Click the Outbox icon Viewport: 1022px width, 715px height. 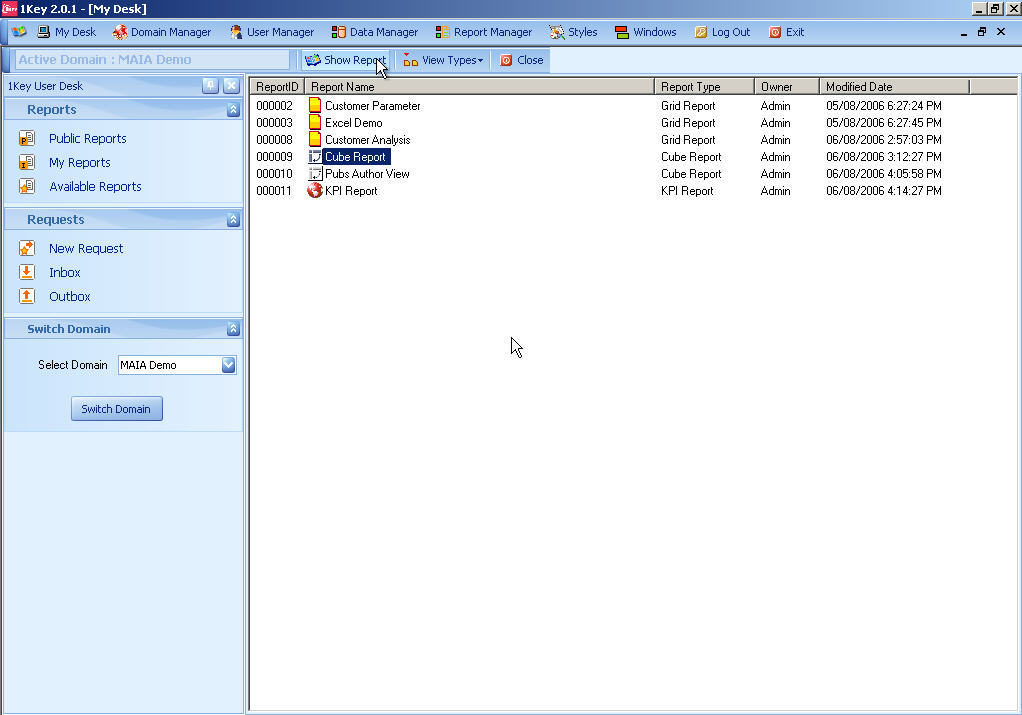tap(27, 297)
